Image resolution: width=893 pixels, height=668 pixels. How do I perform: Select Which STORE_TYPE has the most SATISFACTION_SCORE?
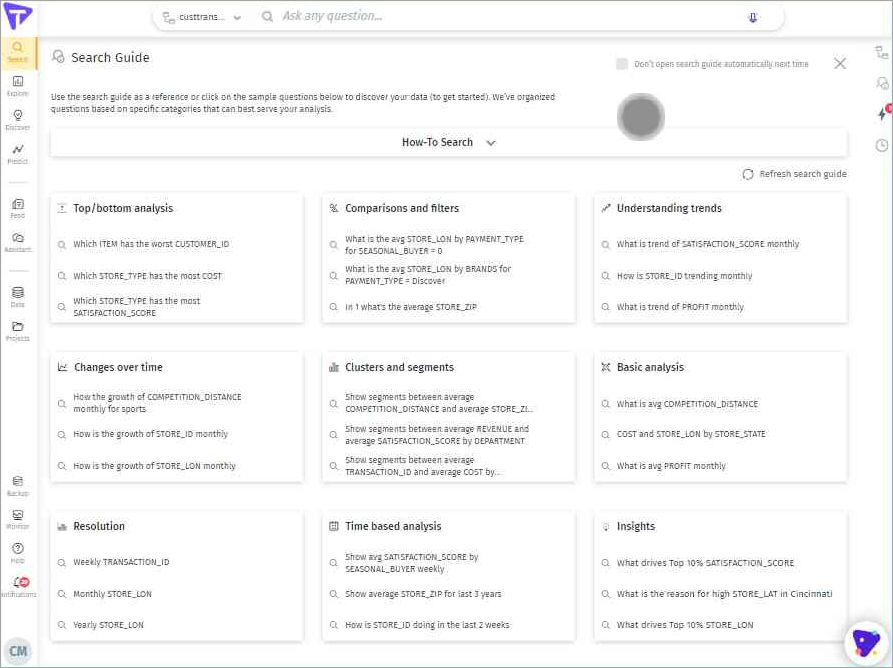click(137, 307)
